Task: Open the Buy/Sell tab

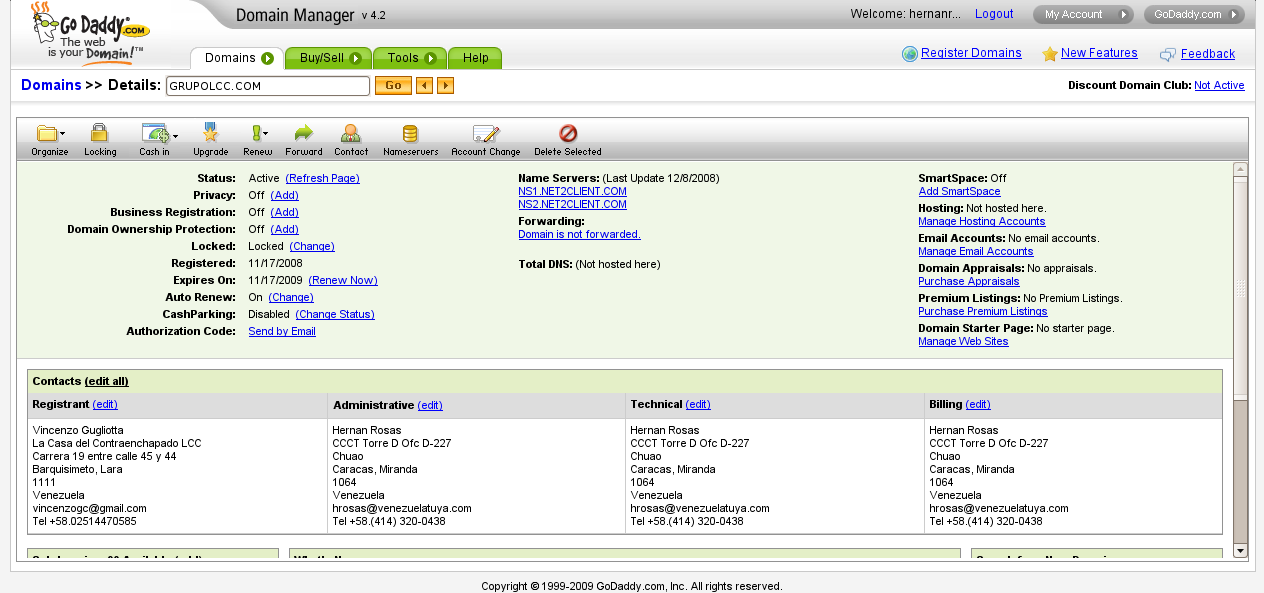Action: click(328, 58)
